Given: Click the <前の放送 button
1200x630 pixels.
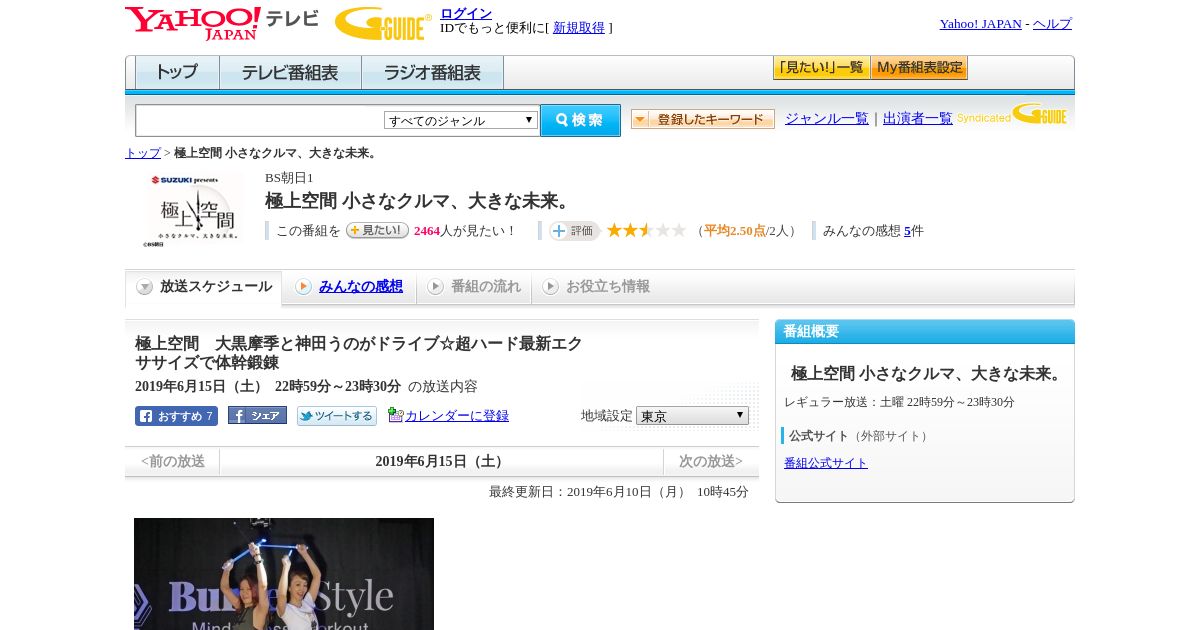Looking at the screenshot, I should click(173, 462).
